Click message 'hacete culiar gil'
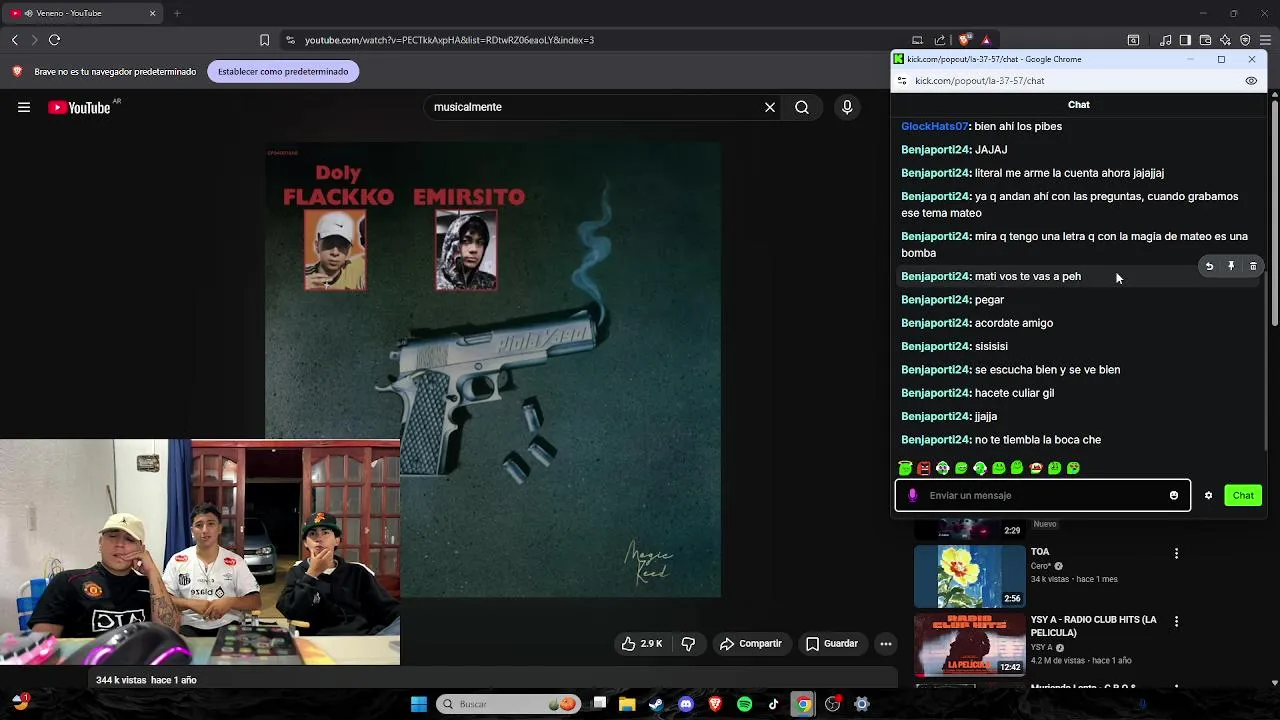This screenshot has height=720, width=1280. pos(1014,393)
